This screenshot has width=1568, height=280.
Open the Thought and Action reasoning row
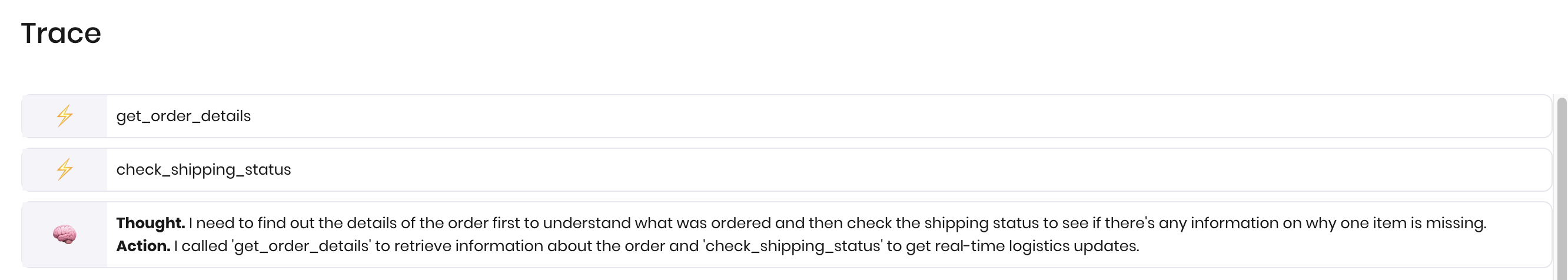tap(786, 234)
